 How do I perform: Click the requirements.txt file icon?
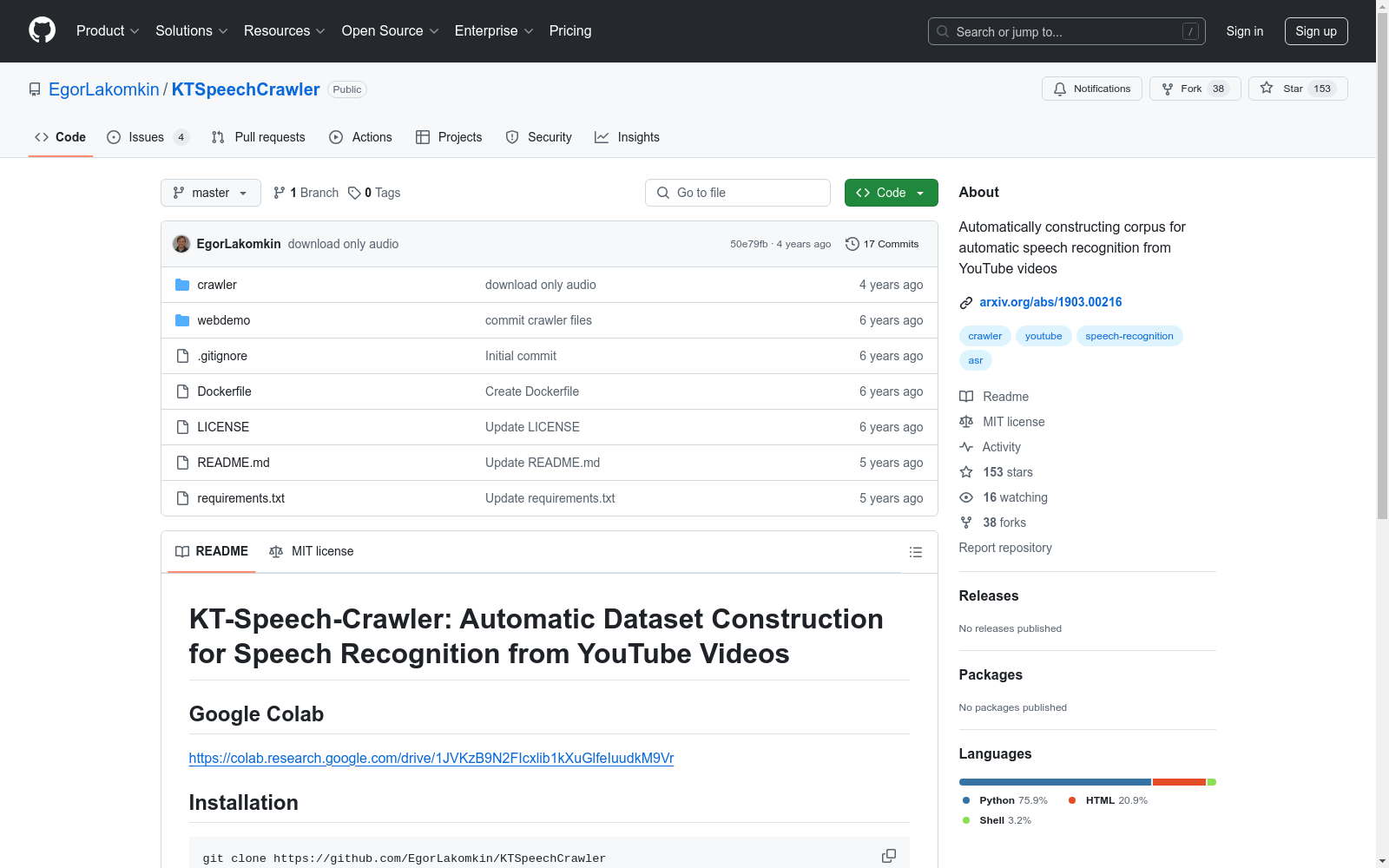pos(182,498)
